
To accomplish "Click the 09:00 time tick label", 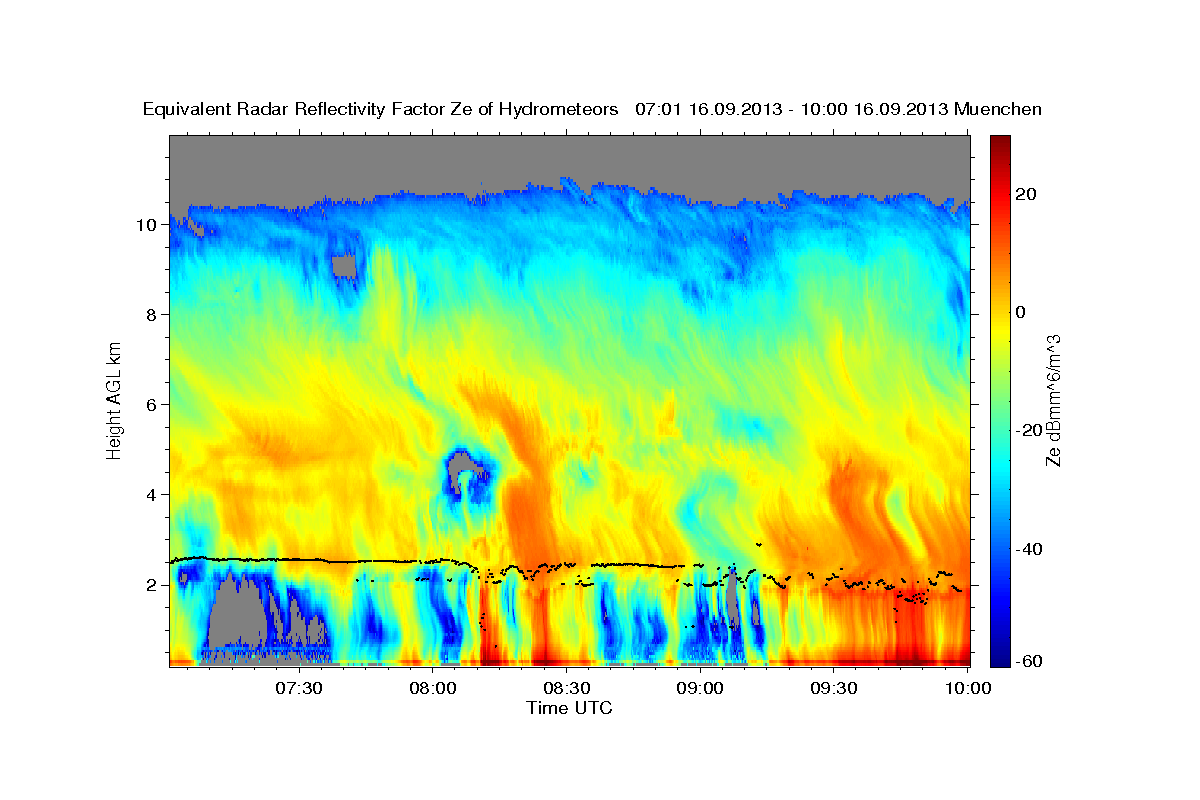I will 701,689.
